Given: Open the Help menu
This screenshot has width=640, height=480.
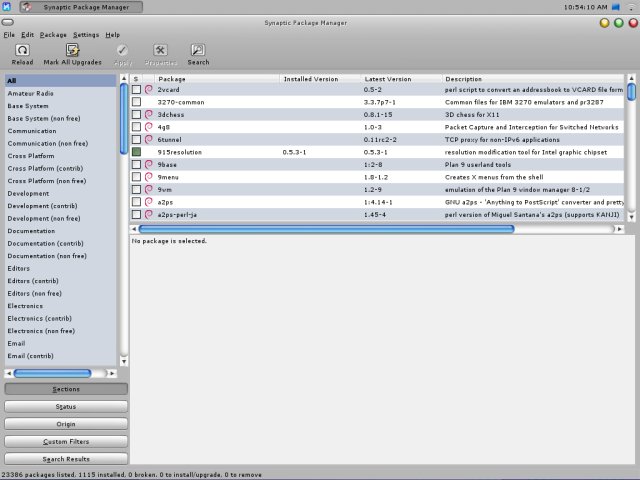Looking at the screenshot, I should 113,35.
